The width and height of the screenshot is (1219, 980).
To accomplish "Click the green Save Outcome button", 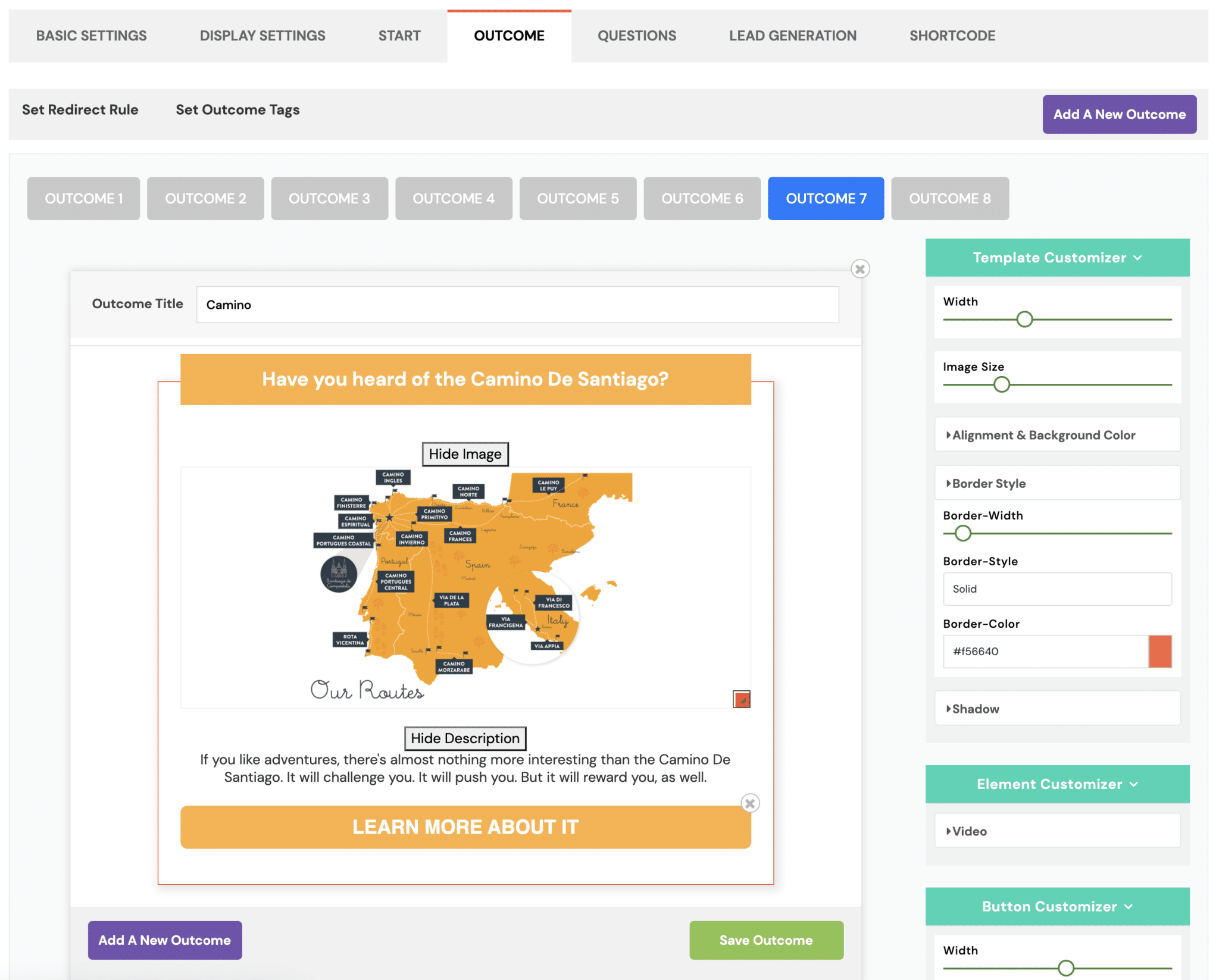I will point(765,941).
